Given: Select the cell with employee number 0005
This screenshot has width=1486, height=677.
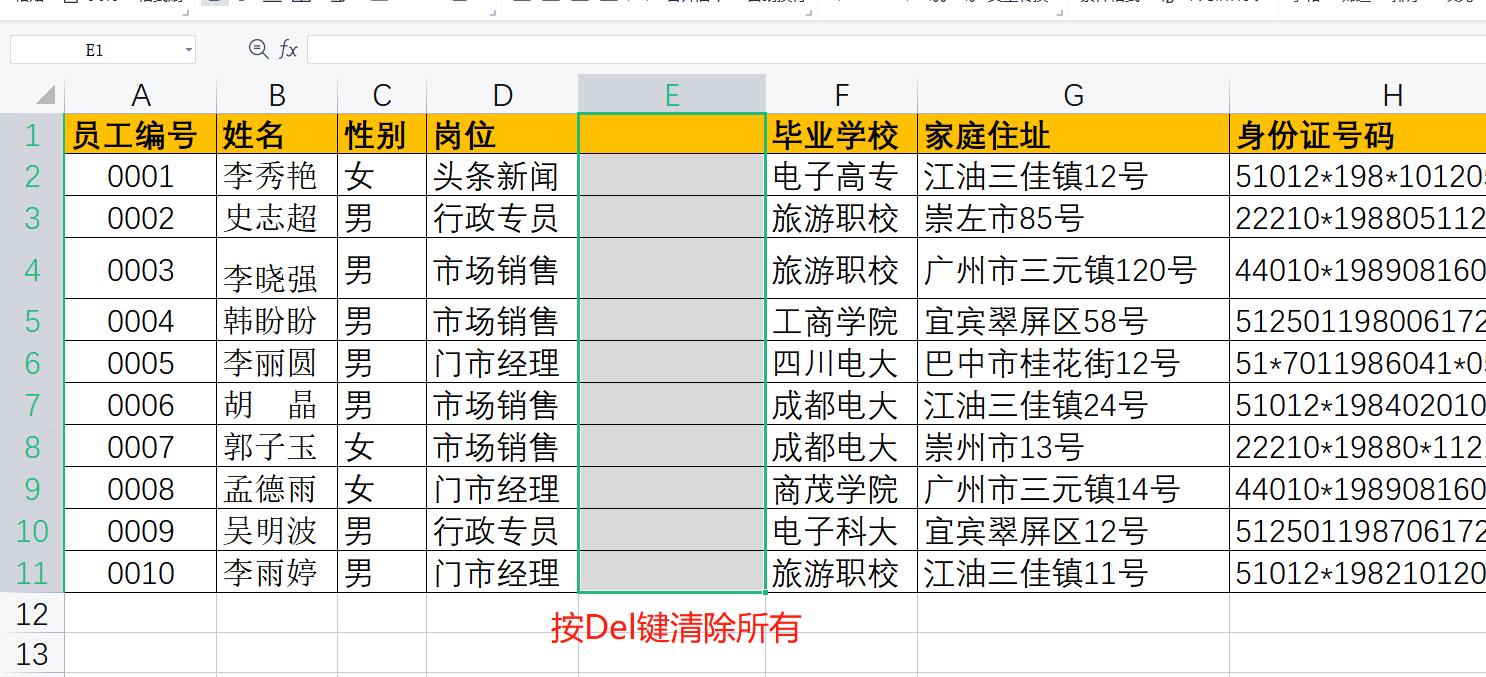Looking at the screenshot, I should pyautogui.click(x=141, y=363).
